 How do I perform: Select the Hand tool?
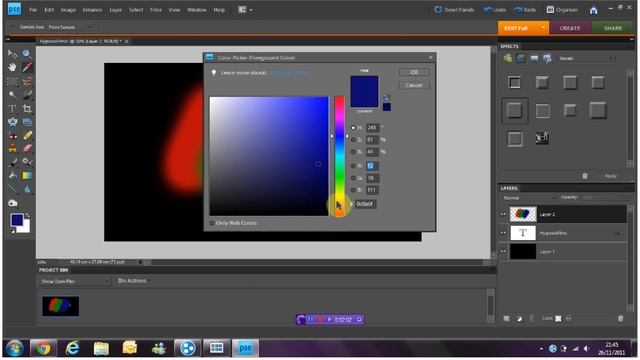[x=12, y=67]
